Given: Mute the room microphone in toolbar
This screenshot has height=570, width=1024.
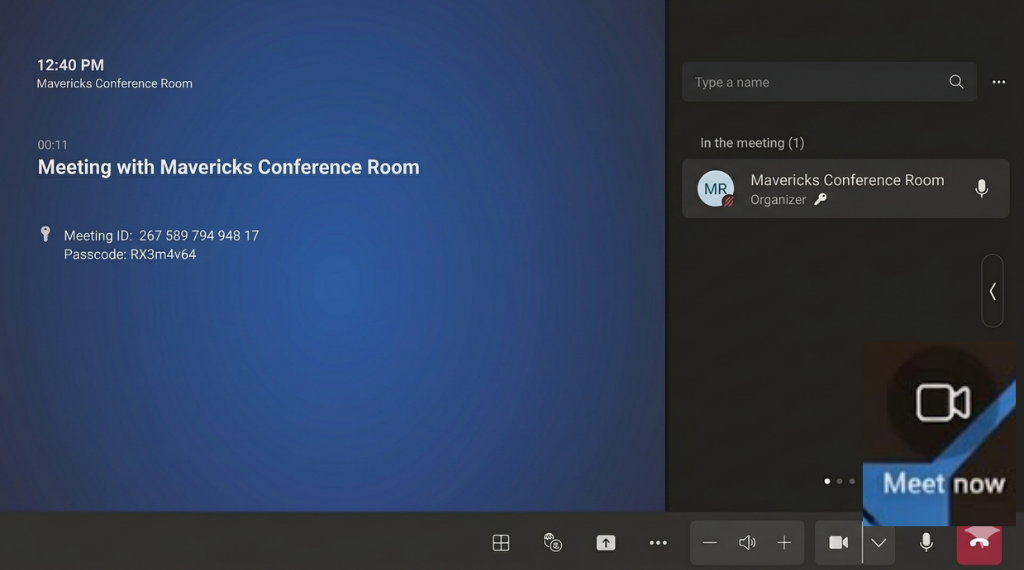Looking at the screenshot, I should (926, 542).
